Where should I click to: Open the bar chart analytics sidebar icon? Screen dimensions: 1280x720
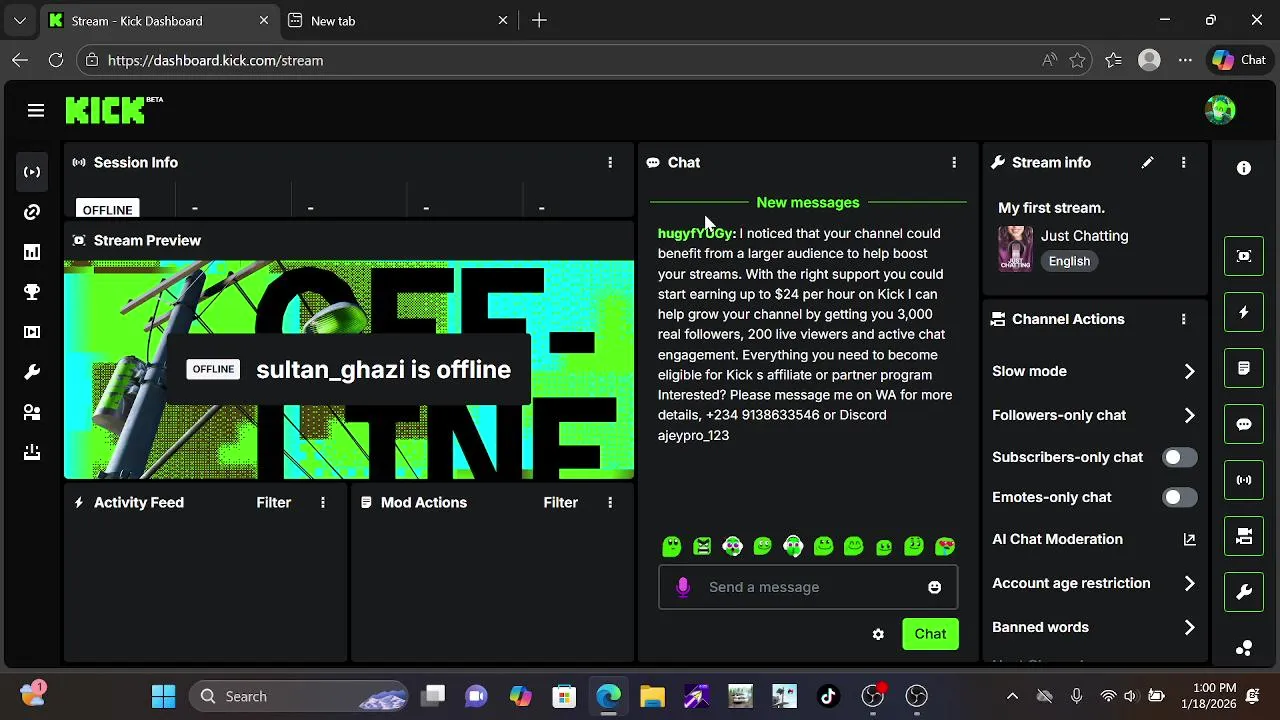coord(32,252)
